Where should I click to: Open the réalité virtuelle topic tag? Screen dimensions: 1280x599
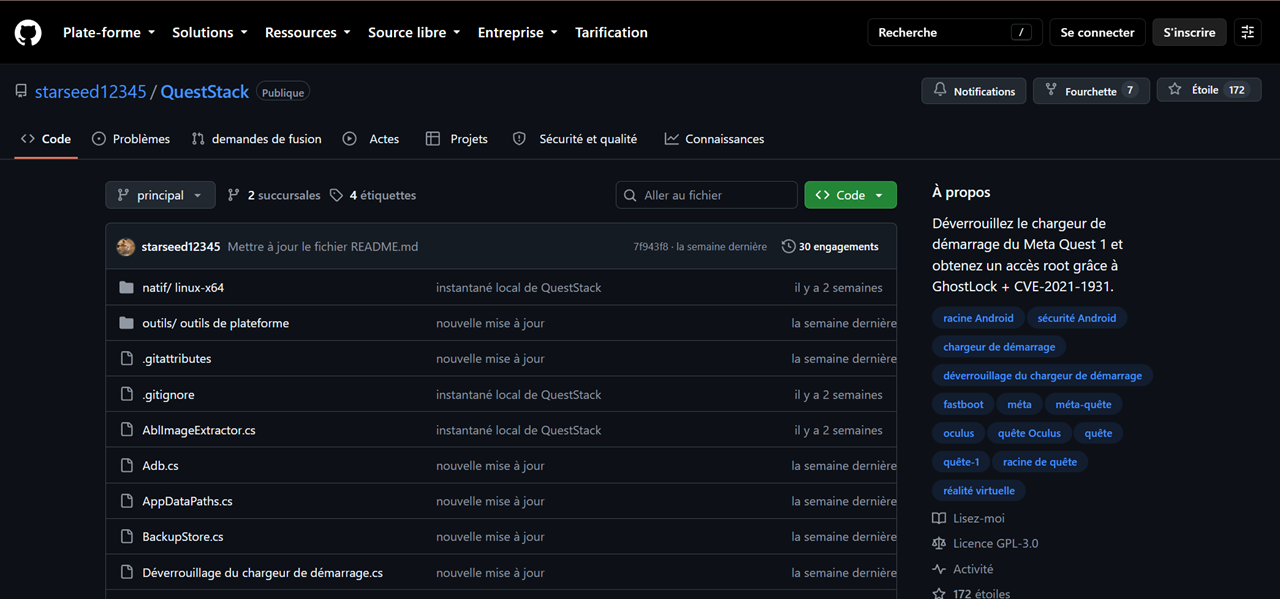coord(979,490)
